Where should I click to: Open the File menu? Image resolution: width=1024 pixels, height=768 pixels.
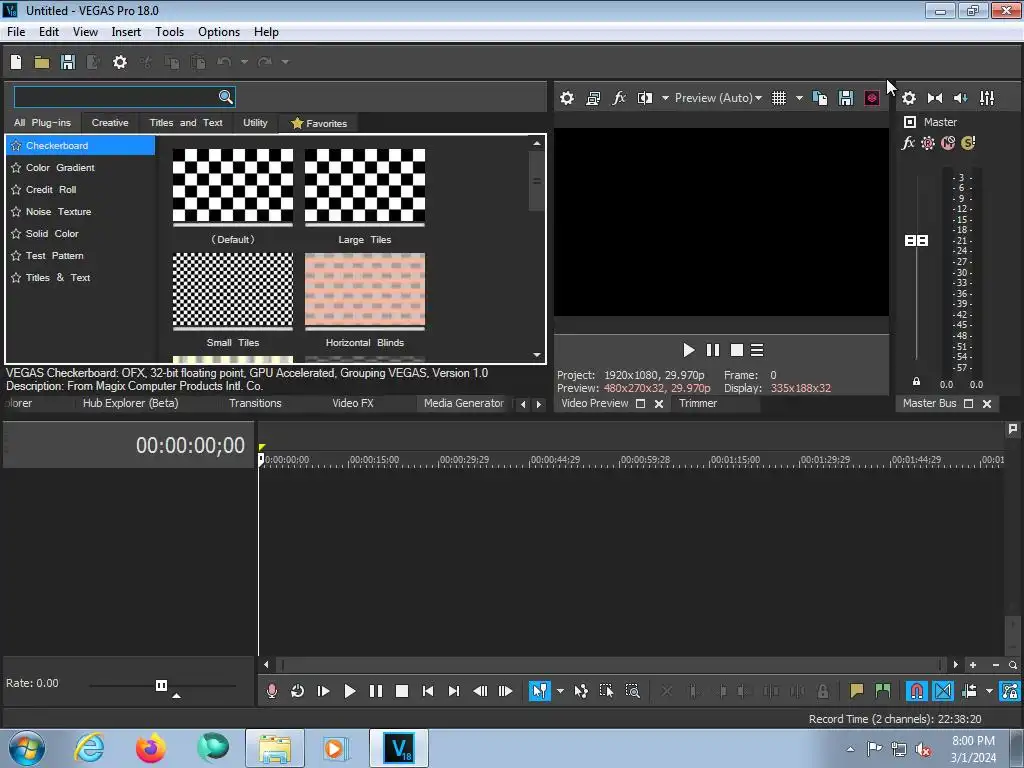[16, 32]
